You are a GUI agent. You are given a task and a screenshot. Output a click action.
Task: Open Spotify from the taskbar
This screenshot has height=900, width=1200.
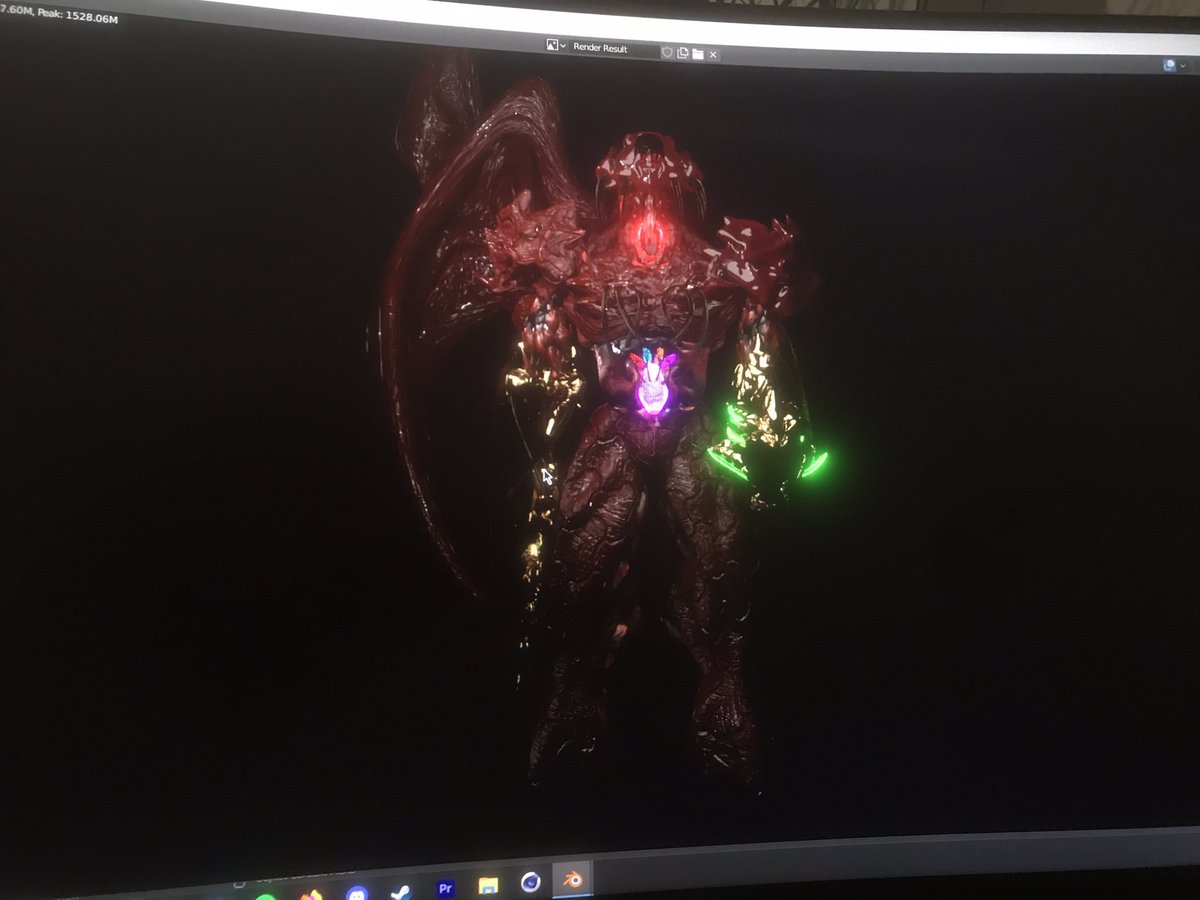click(266, 896)
